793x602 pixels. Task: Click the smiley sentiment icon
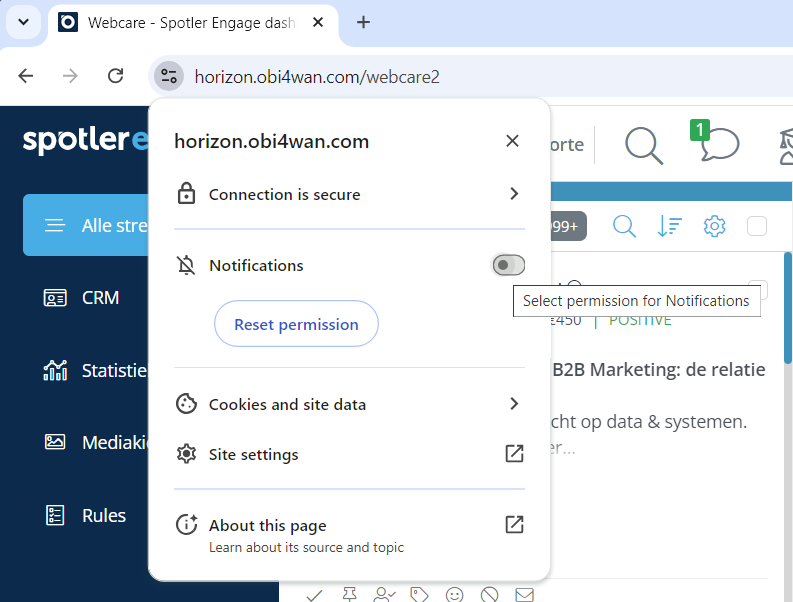click(454, 595)
